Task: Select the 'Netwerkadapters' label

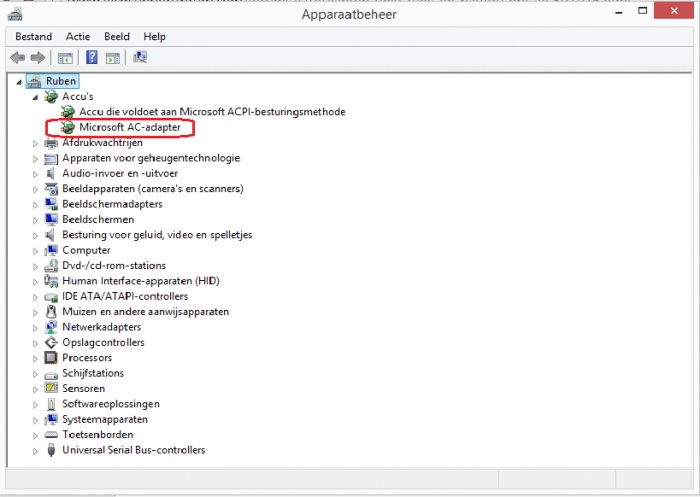Action: tap(101, 327)
